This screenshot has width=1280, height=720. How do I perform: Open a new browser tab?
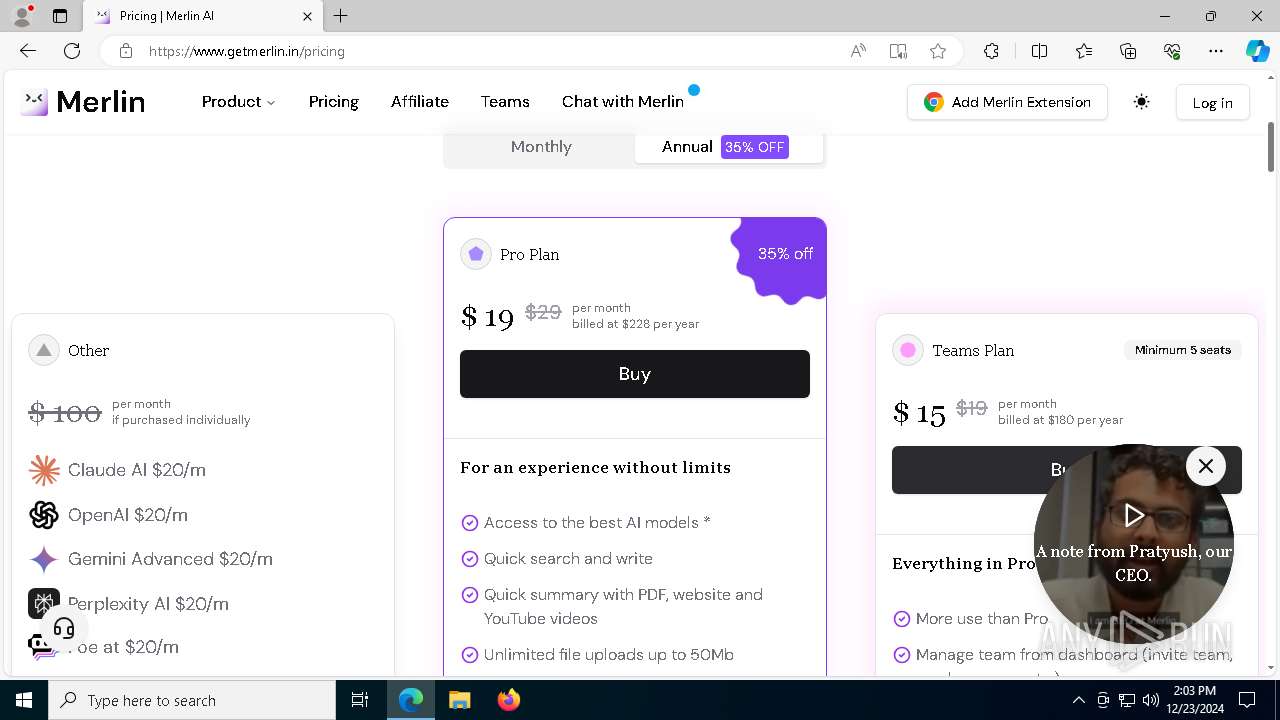(x=341, y=16)
